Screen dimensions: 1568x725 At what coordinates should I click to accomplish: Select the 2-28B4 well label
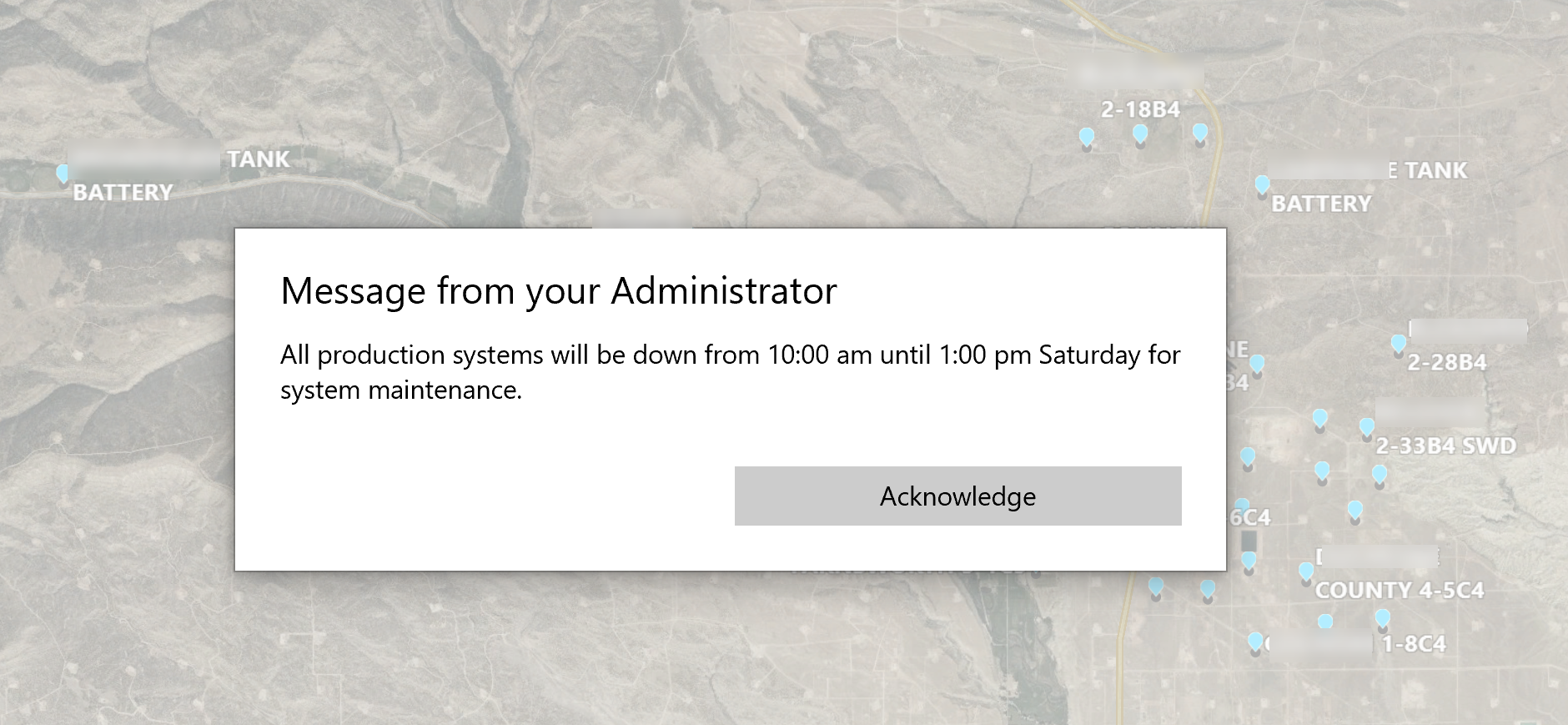pos(1446,362)
